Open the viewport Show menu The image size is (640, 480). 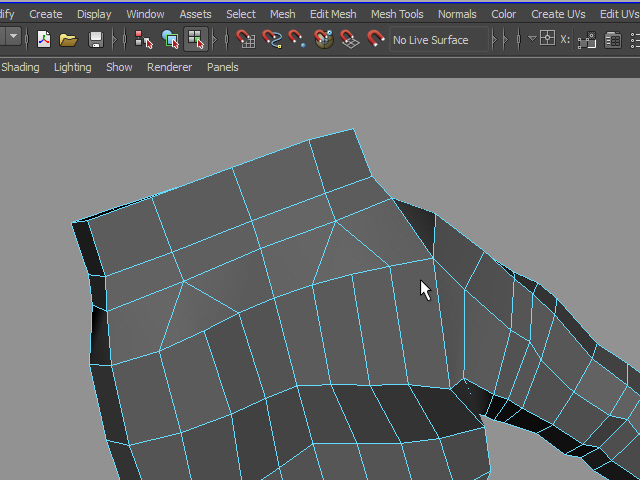(119, 67)
